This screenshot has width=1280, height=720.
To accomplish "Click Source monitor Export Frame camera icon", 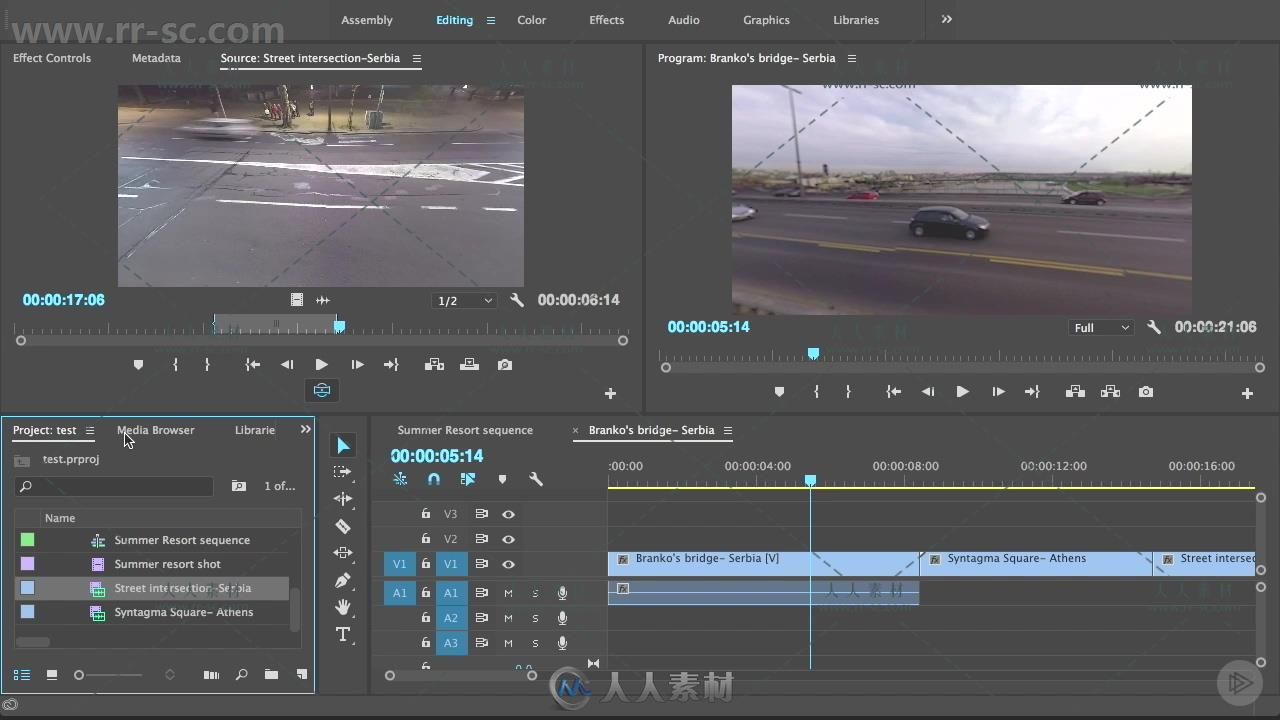I will click(x=505, y=365).
